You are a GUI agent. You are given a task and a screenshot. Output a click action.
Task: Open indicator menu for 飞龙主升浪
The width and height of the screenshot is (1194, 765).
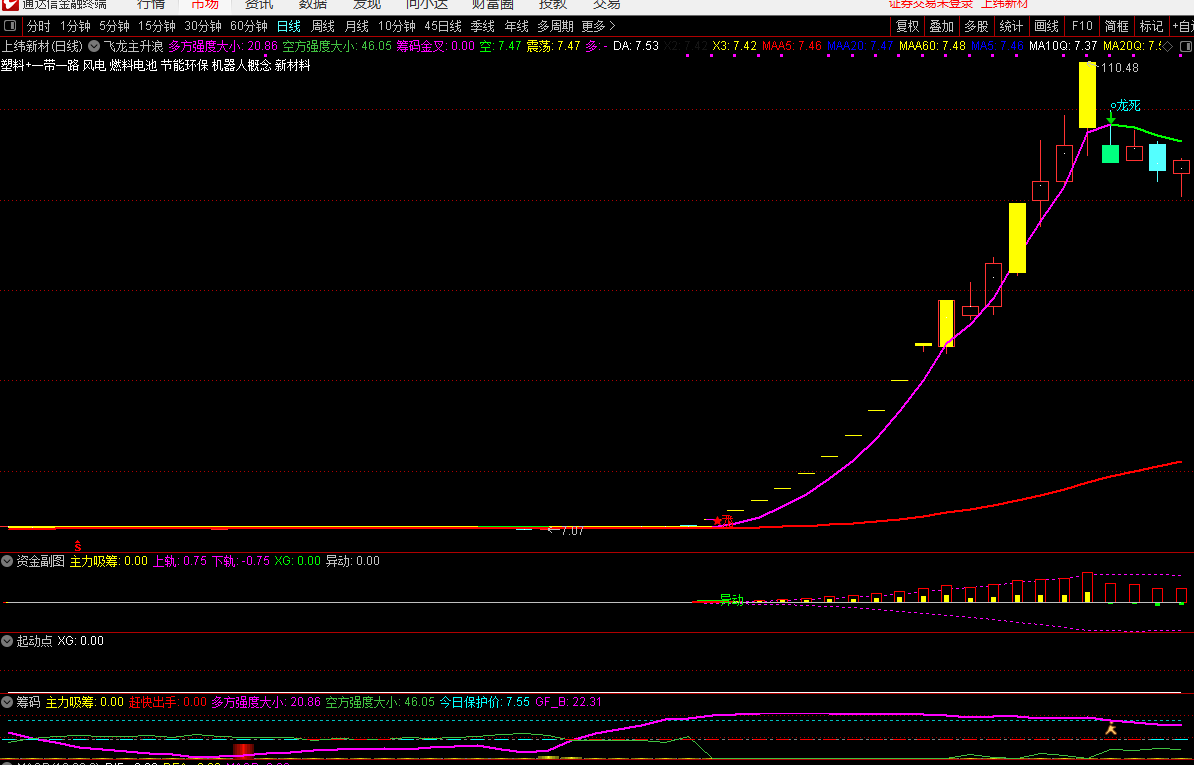(95, 46)
